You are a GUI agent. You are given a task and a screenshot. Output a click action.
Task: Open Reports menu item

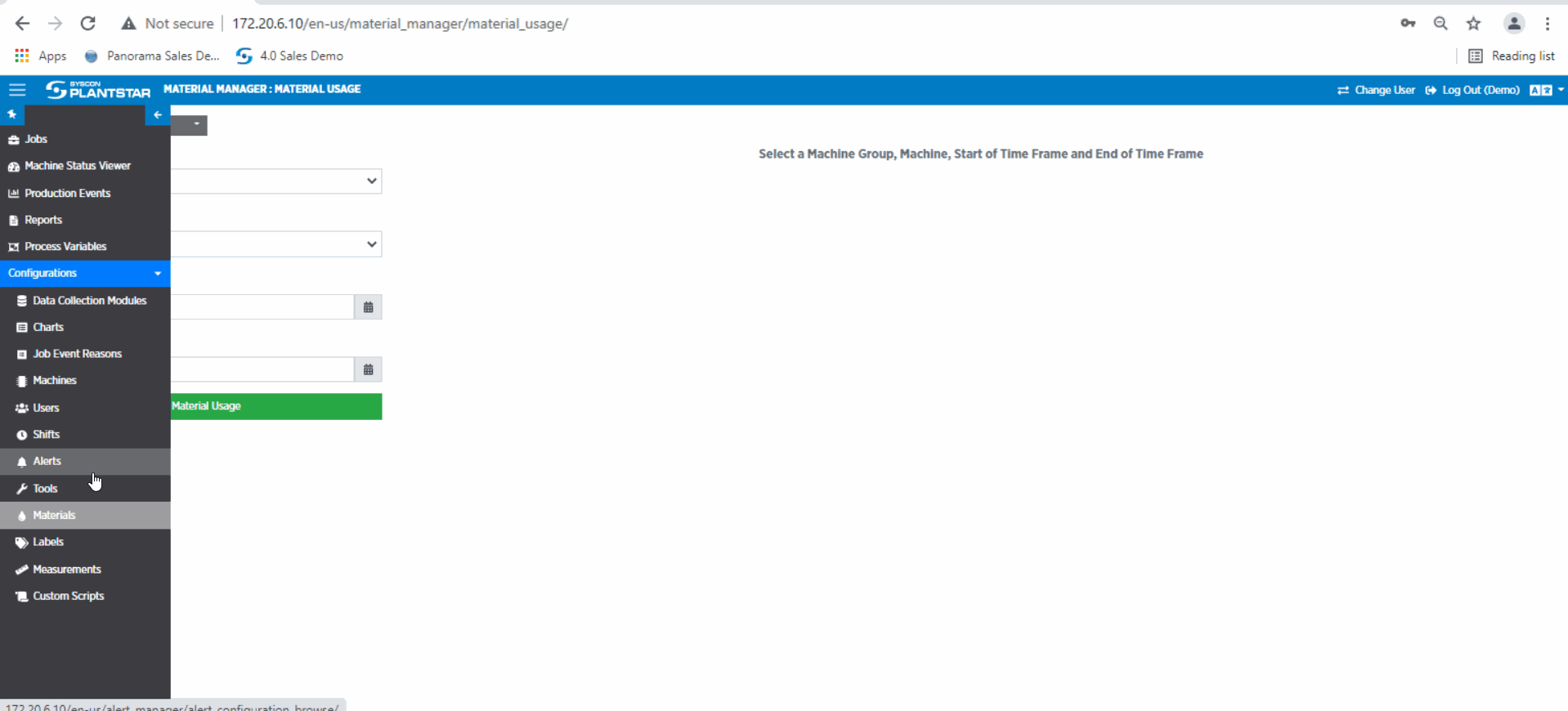click(85, 220)
